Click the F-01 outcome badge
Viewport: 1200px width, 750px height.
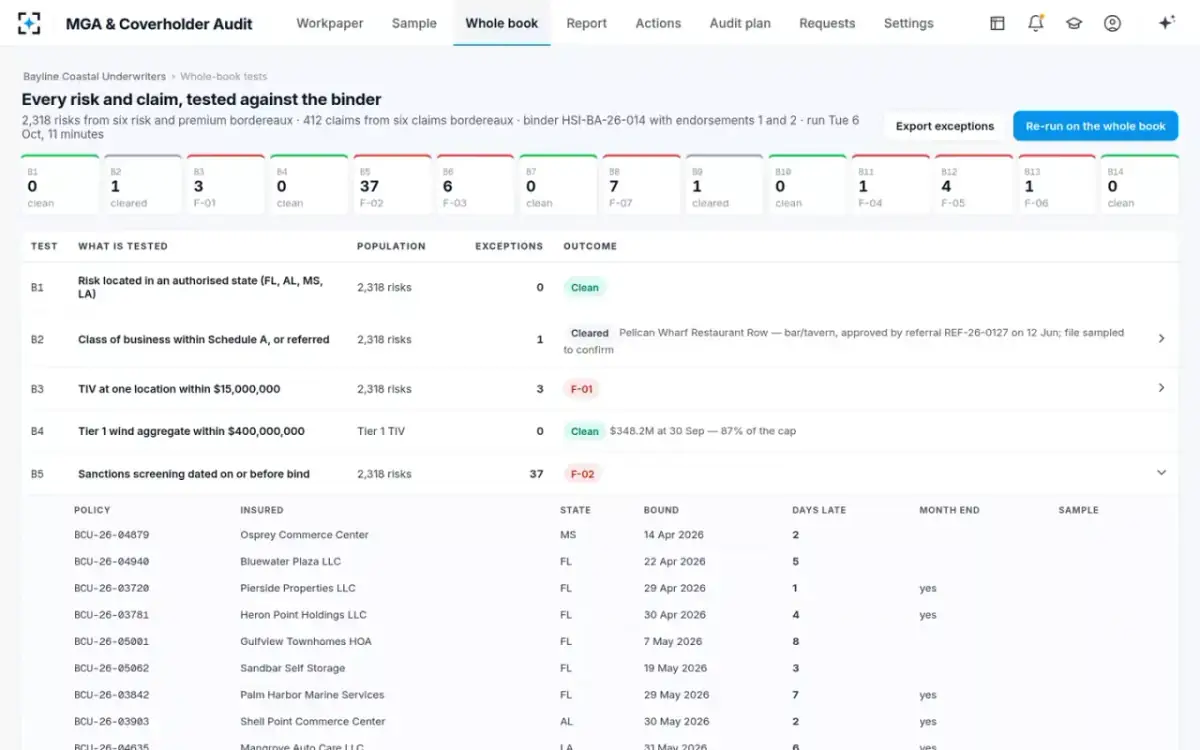pos(582,389)
